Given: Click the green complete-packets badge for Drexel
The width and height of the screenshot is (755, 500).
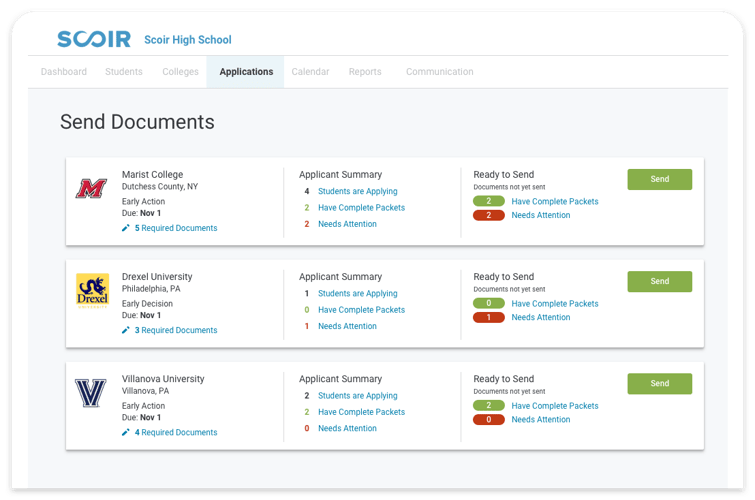Looking at the screenshot, I should (489, 303).
